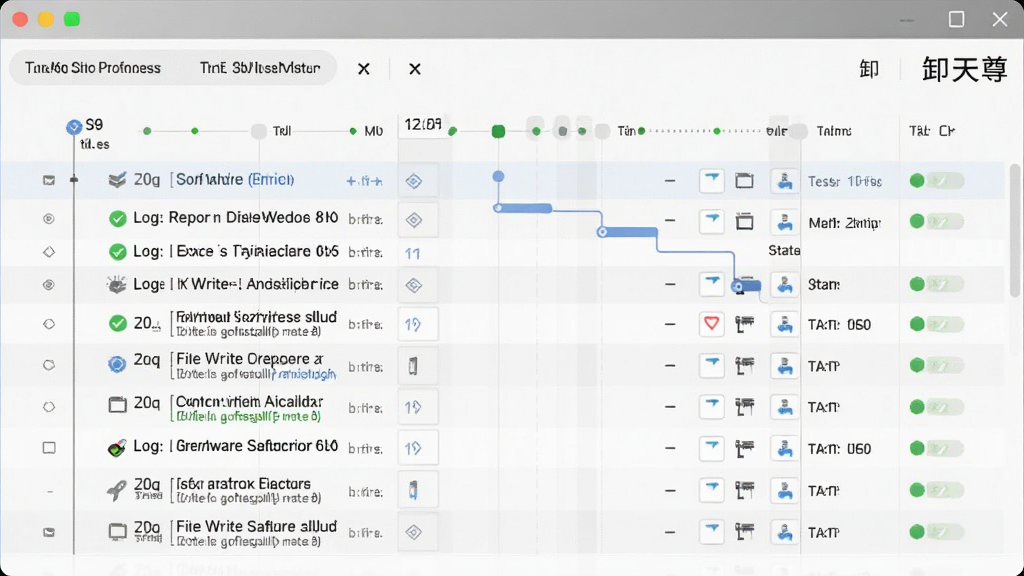
Task: Click green check icon beside Log: Exce's row
Action: 118,251
